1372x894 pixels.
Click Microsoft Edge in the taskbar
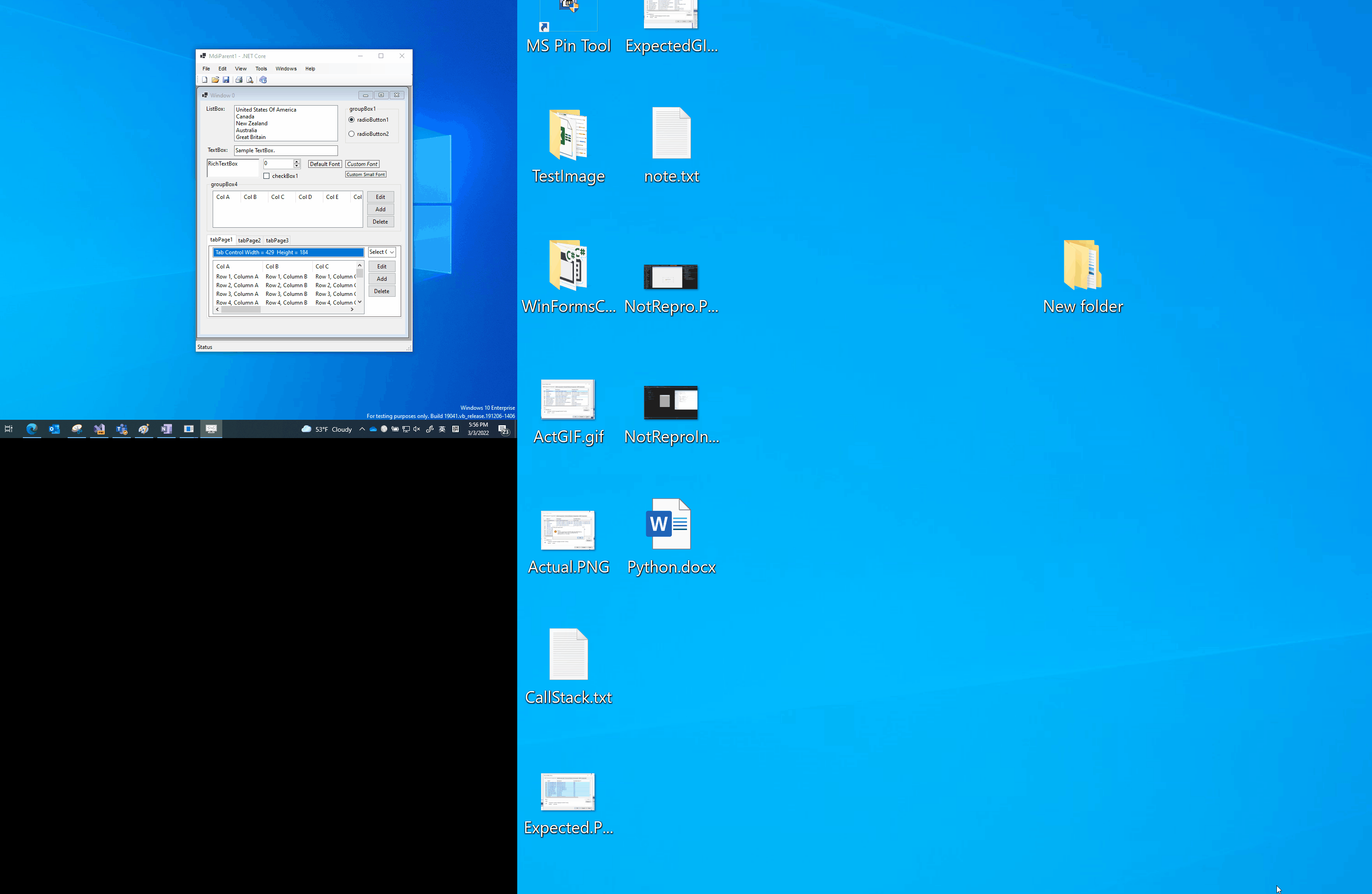[32, 429]
